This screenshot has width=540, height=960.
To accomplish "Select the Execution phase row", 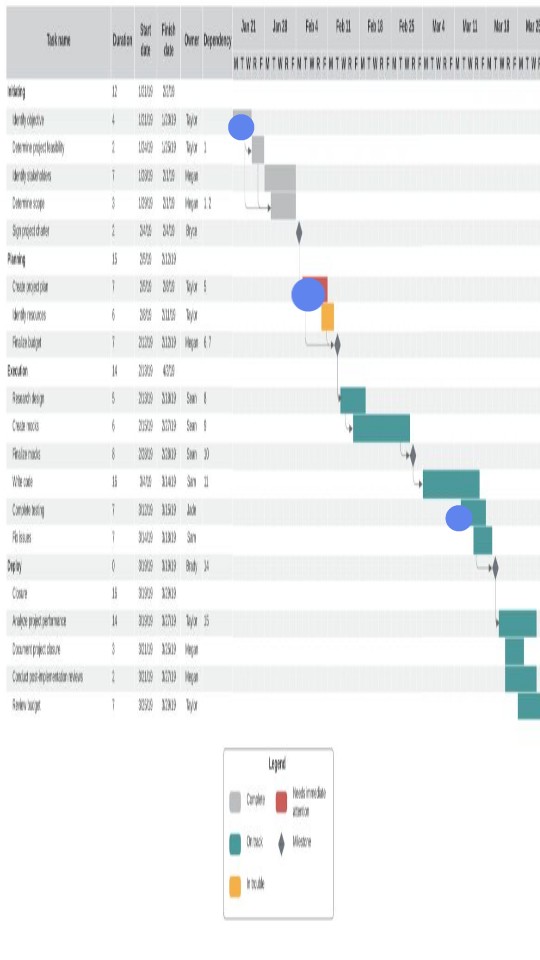I will [x=272, y=371].
